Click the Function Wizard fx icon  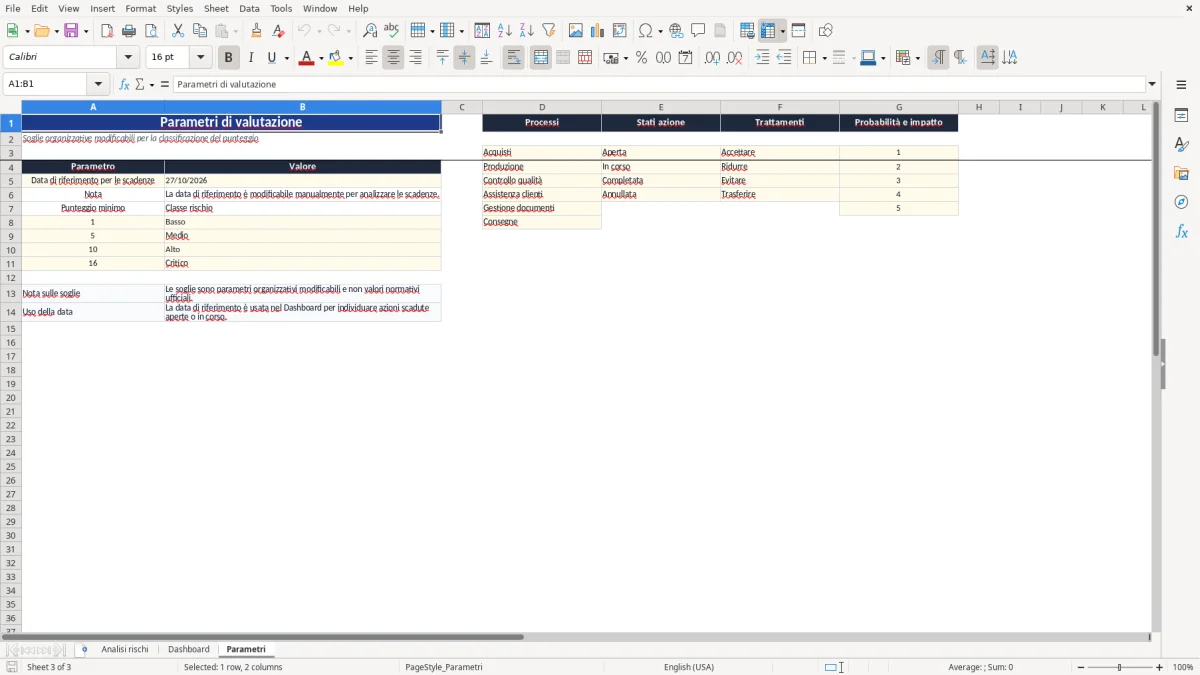[x=124, y=85]
